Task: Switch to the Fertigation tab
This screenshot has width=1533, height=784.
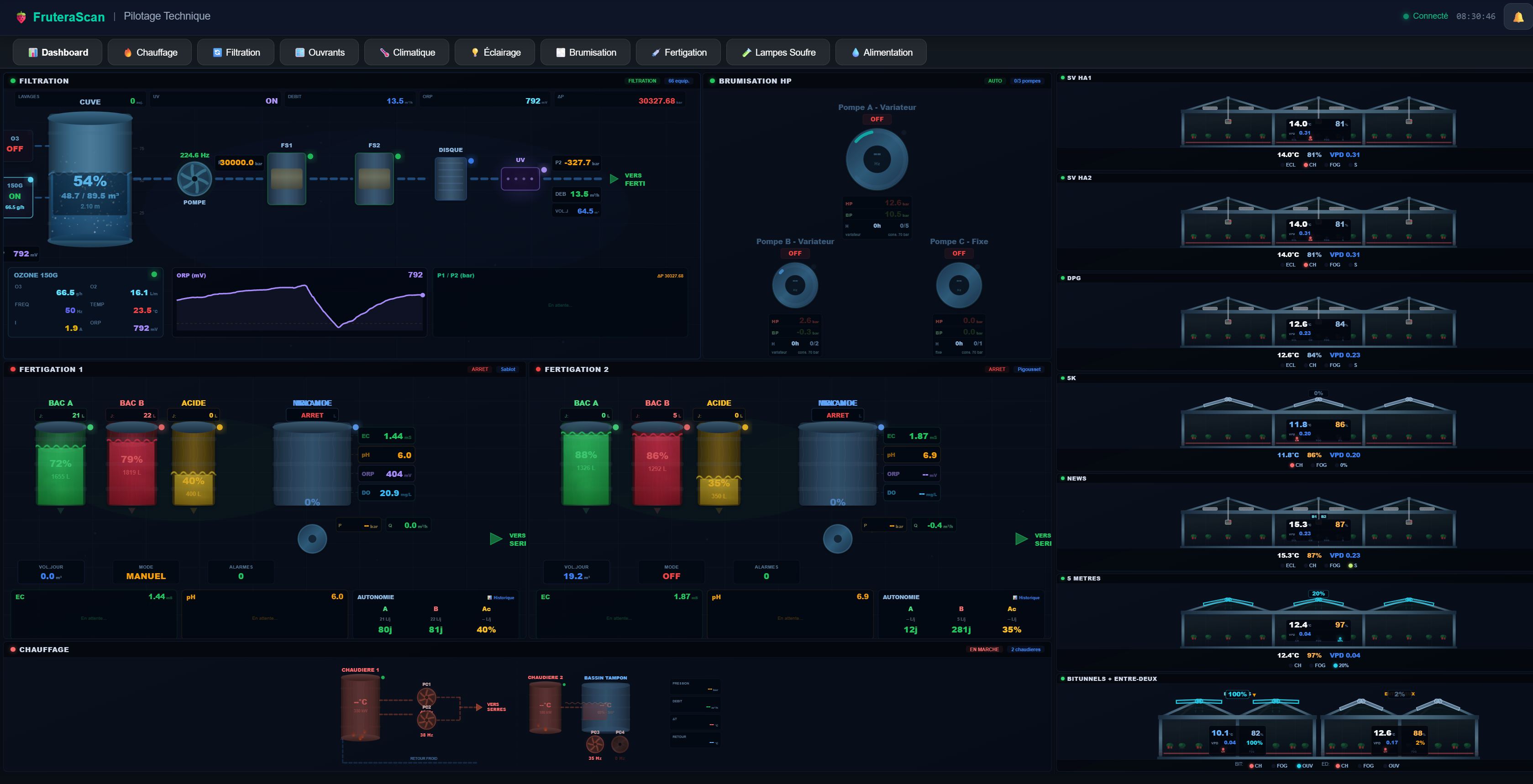Action: click(678, 52)
